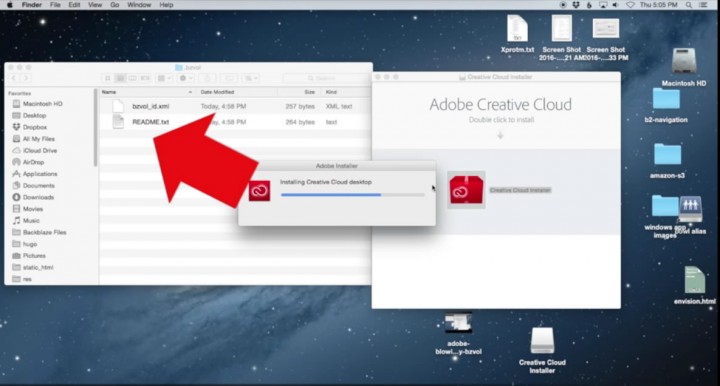The height and width of the screenshot is (386, 720).
Task: Open Pictures in Finder sidebar
Action: pyautogui.click(x=34, y=256)
